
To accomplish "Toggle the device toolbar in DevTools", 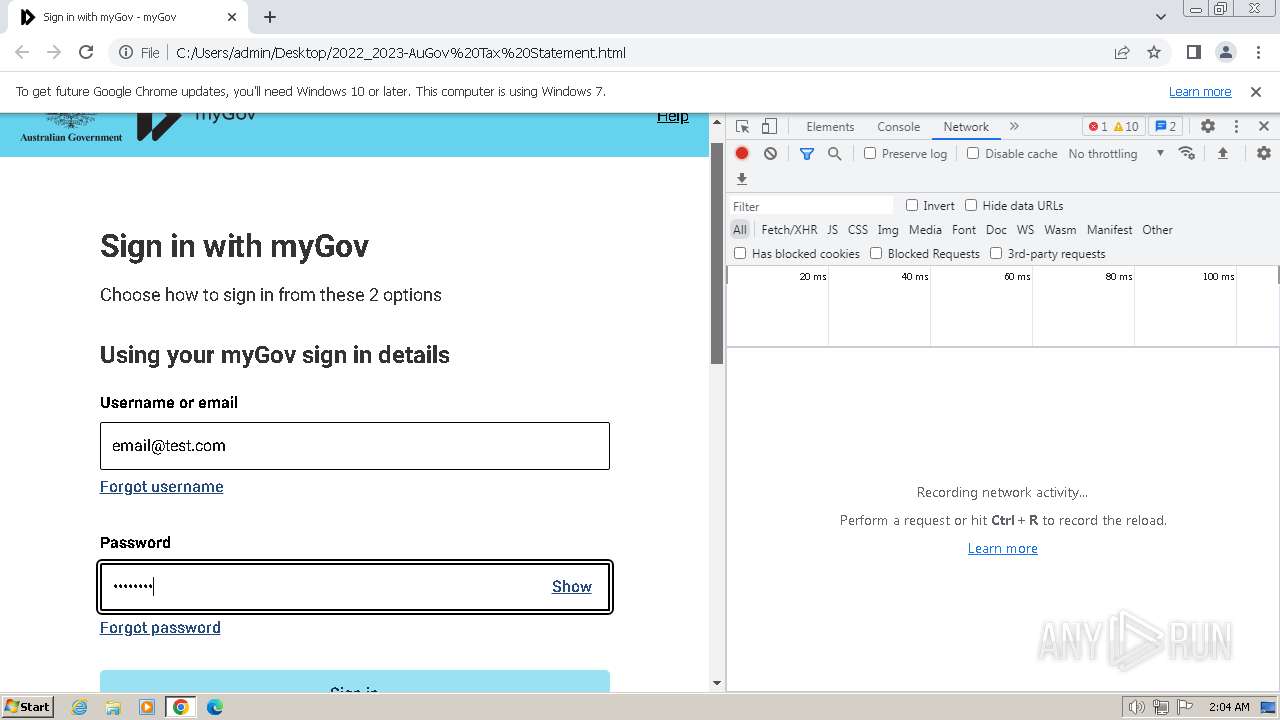I will (x=769, y=126).
